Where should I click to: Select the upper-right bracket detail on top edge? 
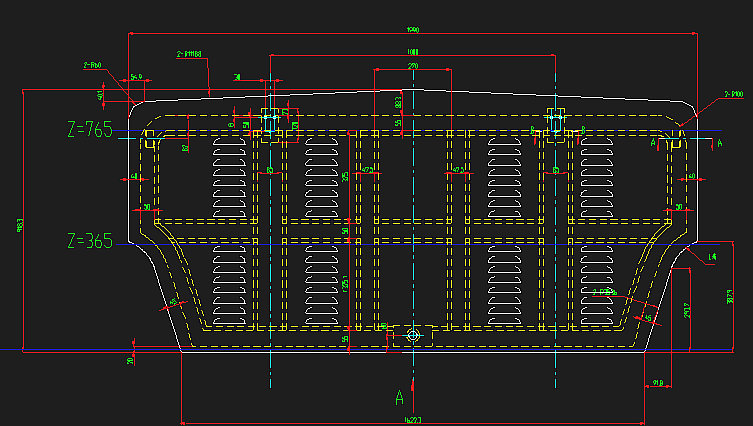click(556, 119)
